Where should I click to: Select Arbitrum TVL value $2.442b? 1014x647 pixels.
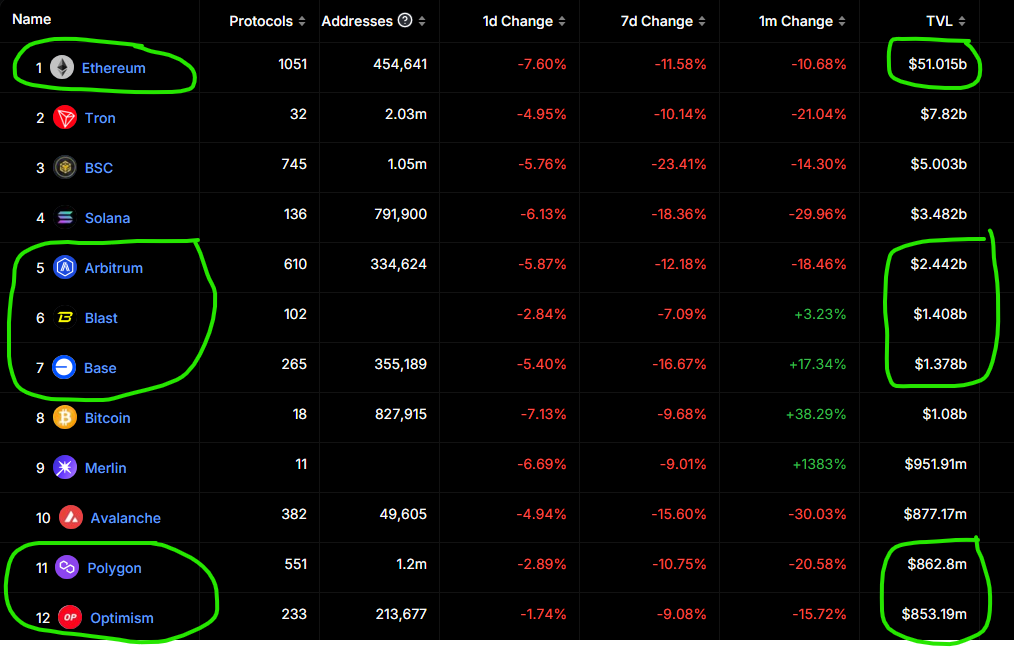point(938,264)
